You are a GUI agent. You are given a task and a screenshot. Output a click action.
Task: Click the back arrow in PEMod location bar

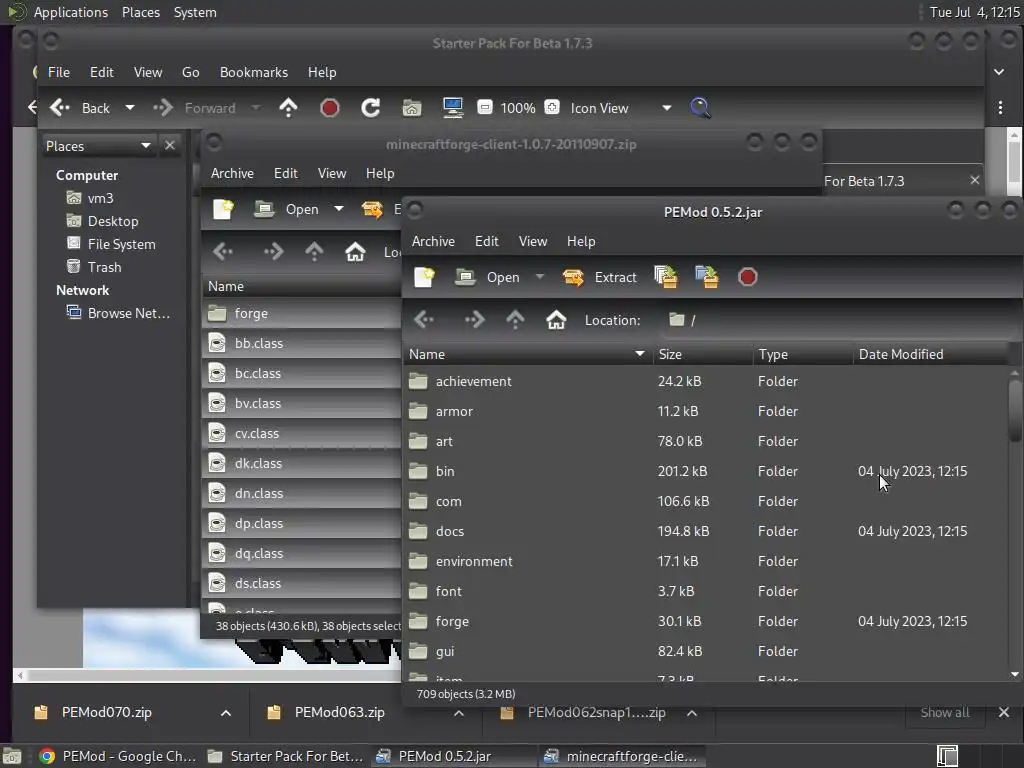(x=424, y=319)
